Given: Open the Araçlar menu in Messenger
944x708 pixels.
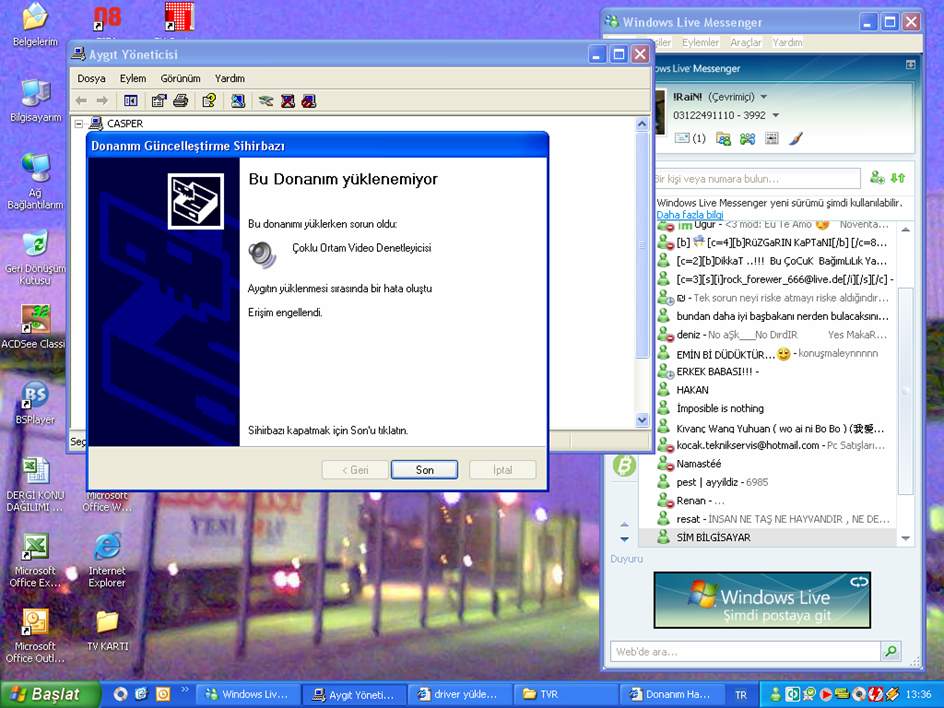Looking at the screenshot, I should (745, 42).
